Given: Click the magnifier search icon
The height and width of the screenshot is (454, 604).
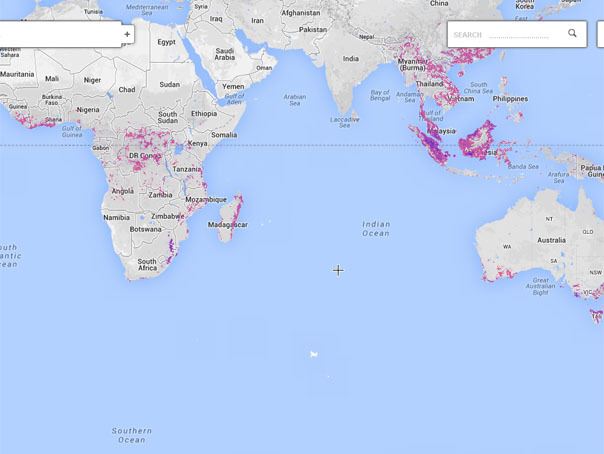Looking at the screenshot, I should click(x=572, y=34).
